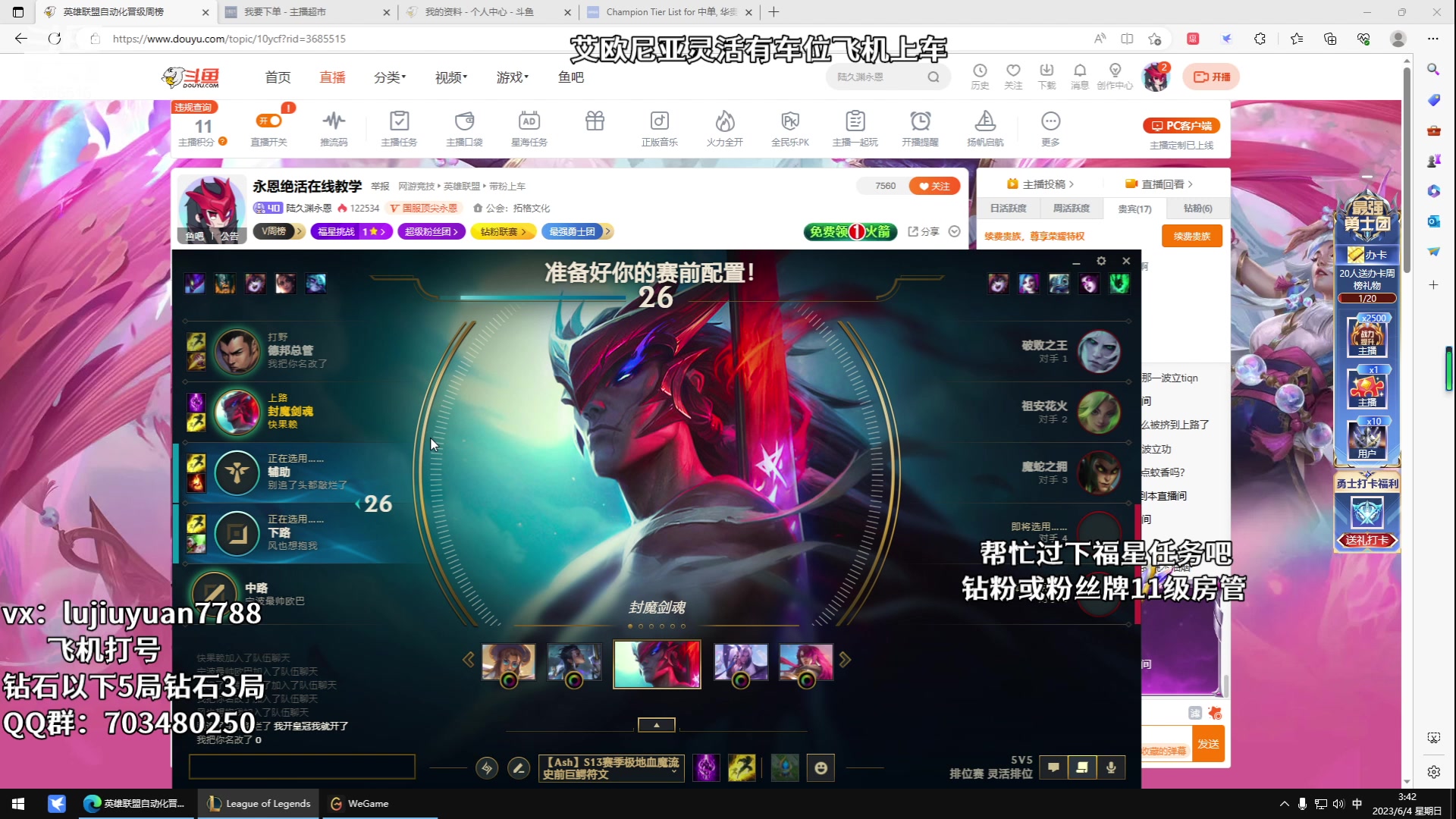The height and width of the screenshot is (819, 1456).
Task: Open the 创作中心 lightbulb icon
Action: (1115, 77)
